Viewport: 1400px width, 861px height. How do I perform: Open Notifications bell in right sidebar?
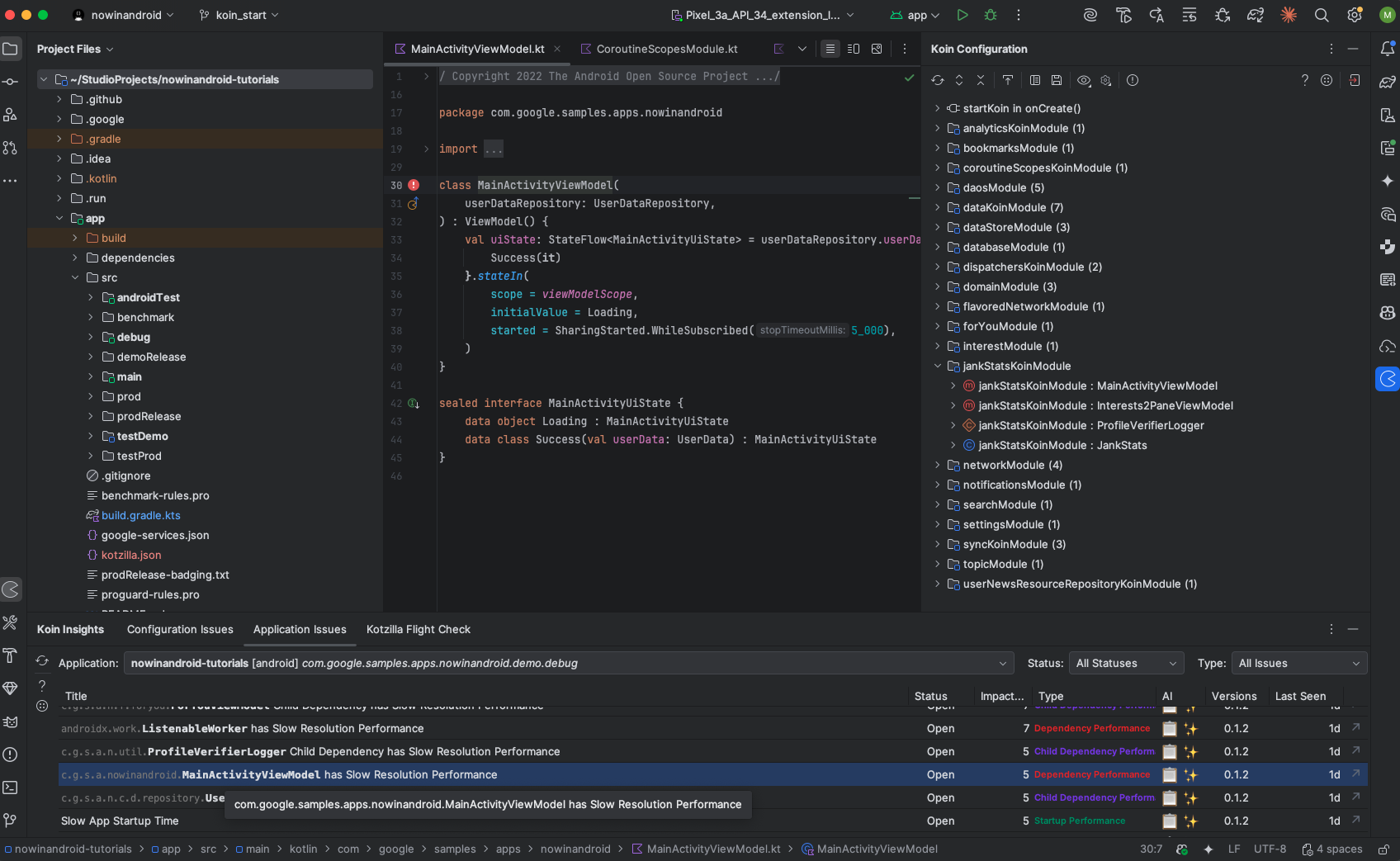[1388, 50]
